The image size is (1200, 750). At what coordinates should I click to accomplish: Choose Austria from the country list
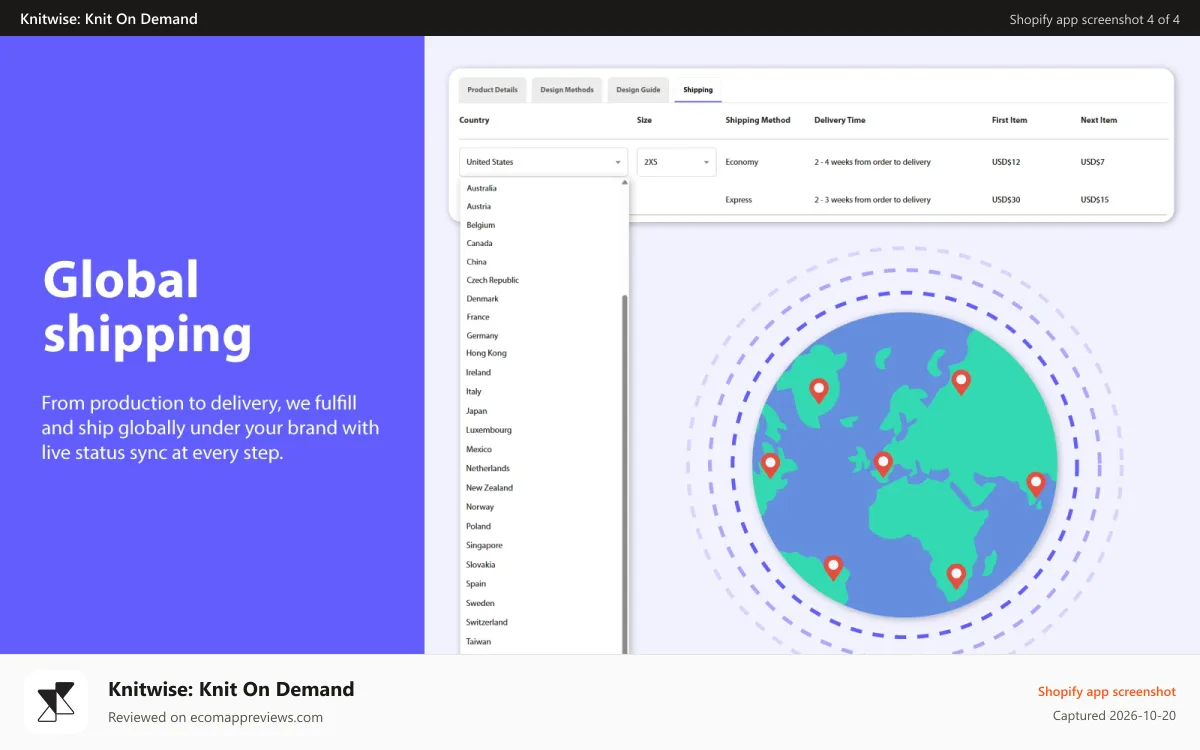478,206
